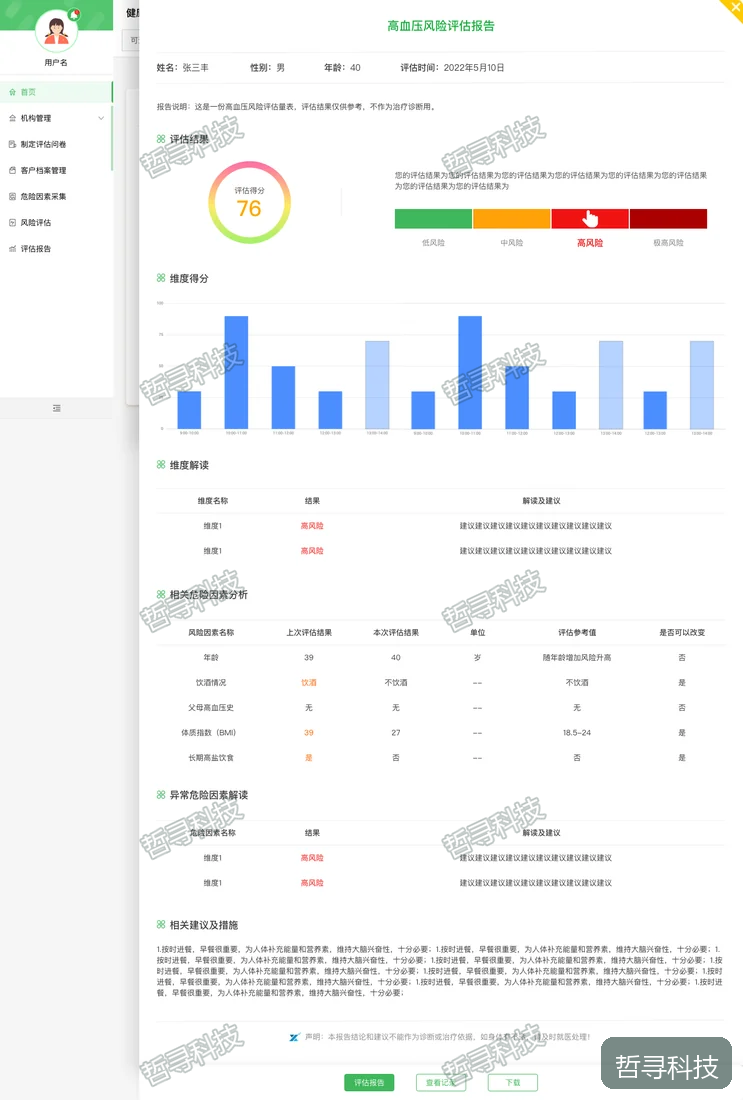Click the 饮酒情况 row name
743x1100 pixels.
pyautogui.click(x=211, y=683)
